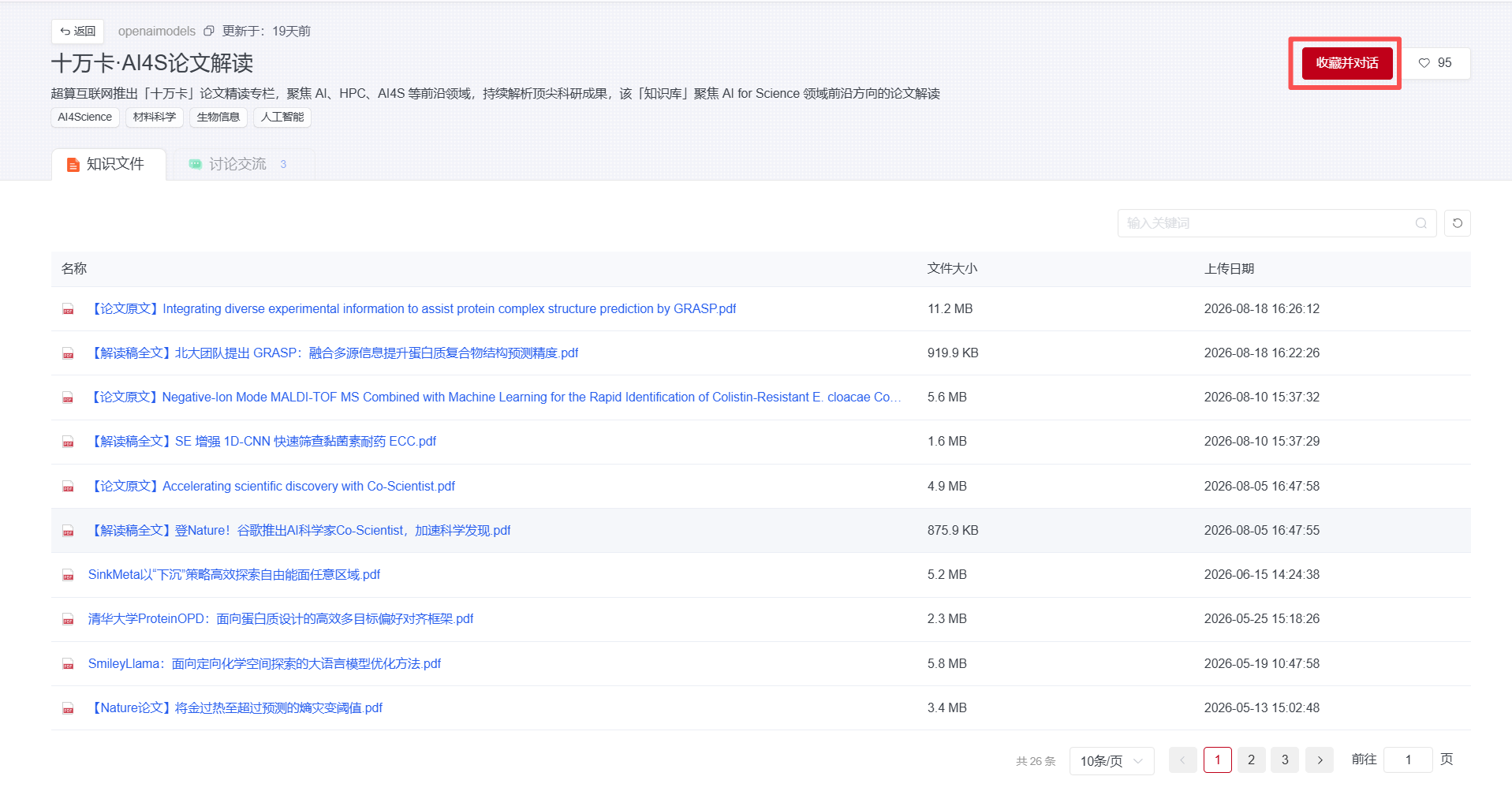Viewport: 1512px width, 795px height.
Task: Select the 知识文件 tab
Action: 108,164
